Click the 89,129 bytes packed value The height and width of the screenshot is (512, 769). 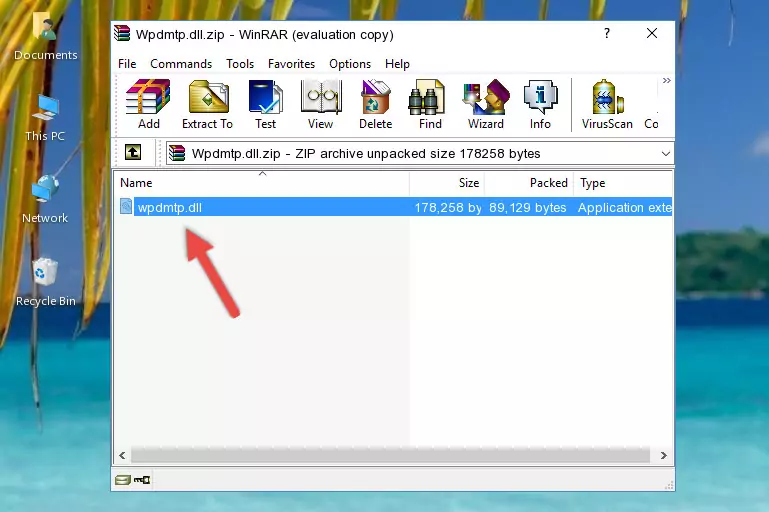point(527,207)
